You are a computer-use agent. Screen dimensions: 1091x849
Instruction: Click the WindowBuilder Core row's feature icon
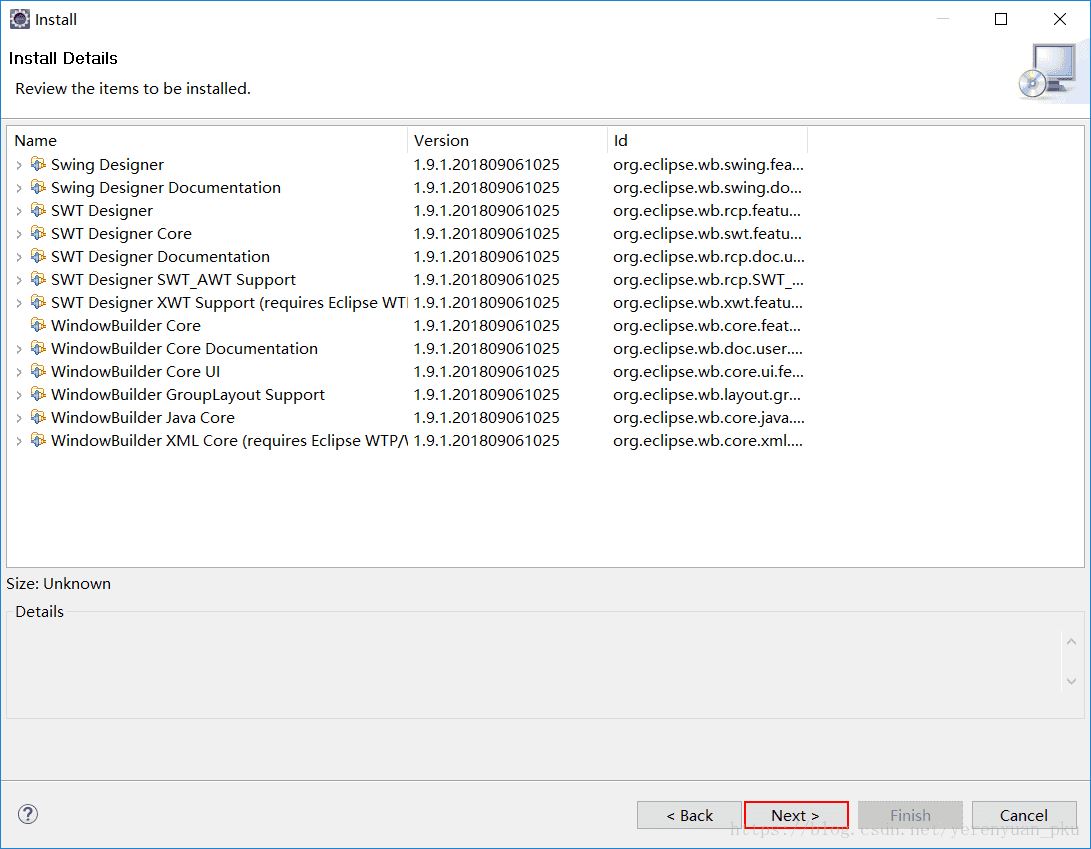click(38, 325)
